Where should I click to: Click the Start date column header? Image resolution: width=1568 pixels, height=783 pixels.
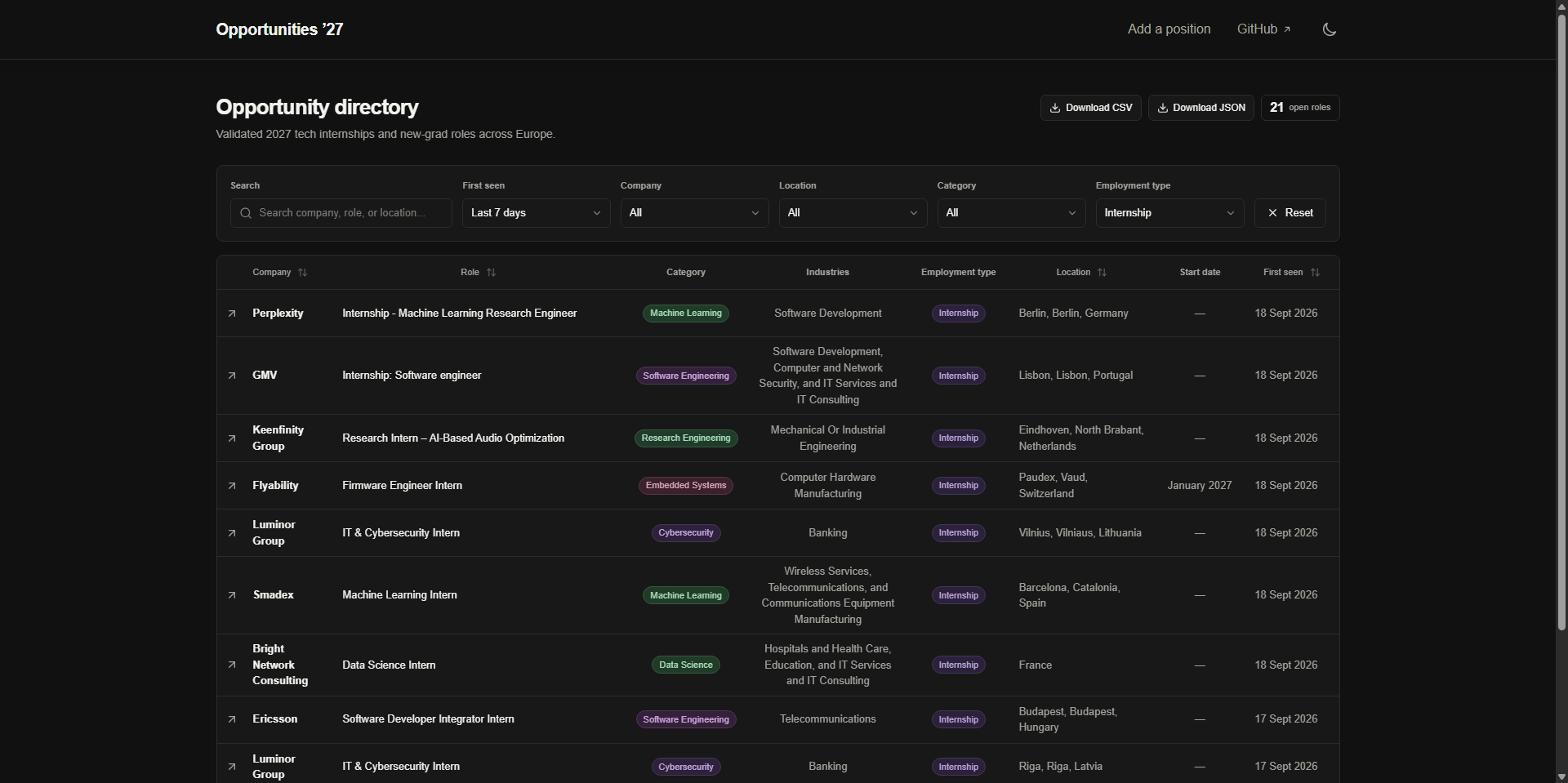pyautogui.click(x=1200, y=273)
